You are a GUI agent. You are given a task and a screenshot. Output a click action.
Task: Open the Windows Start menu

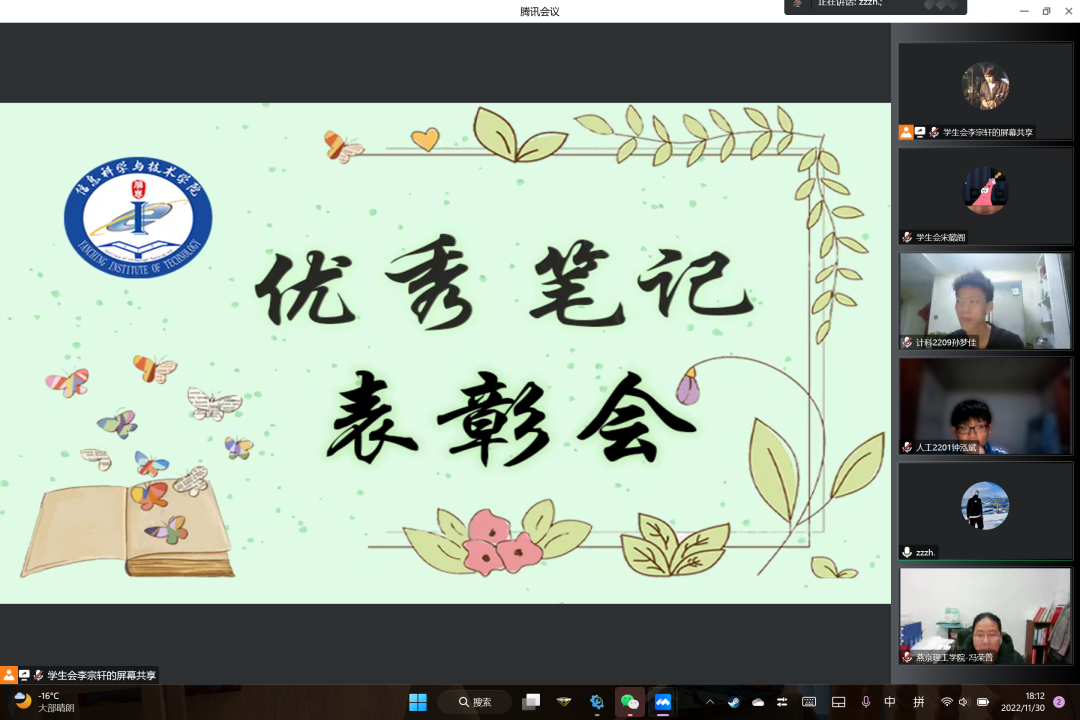(418, 702)
